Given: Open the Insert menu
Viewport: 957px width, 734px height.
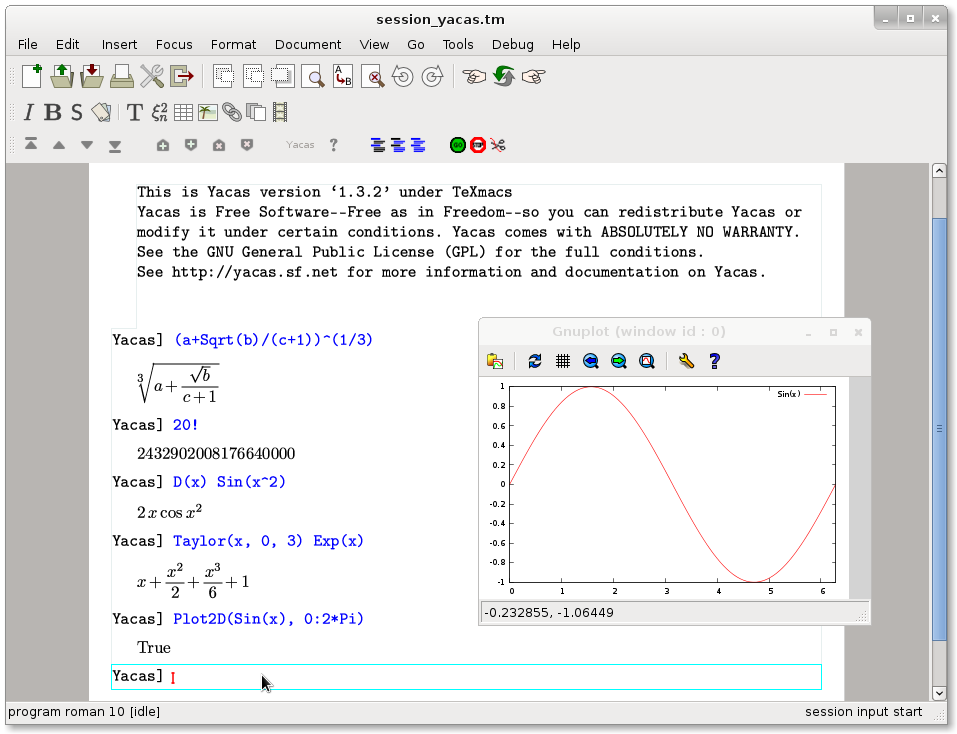Looking at the screenshot, I should 119,44.
